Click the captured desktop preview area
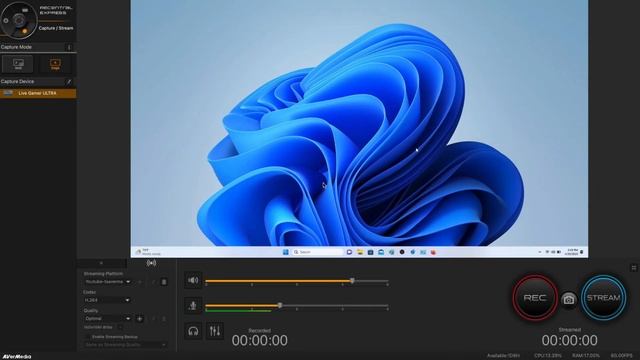The width and height of the screenshot is (640, 360). click(359, 129)
